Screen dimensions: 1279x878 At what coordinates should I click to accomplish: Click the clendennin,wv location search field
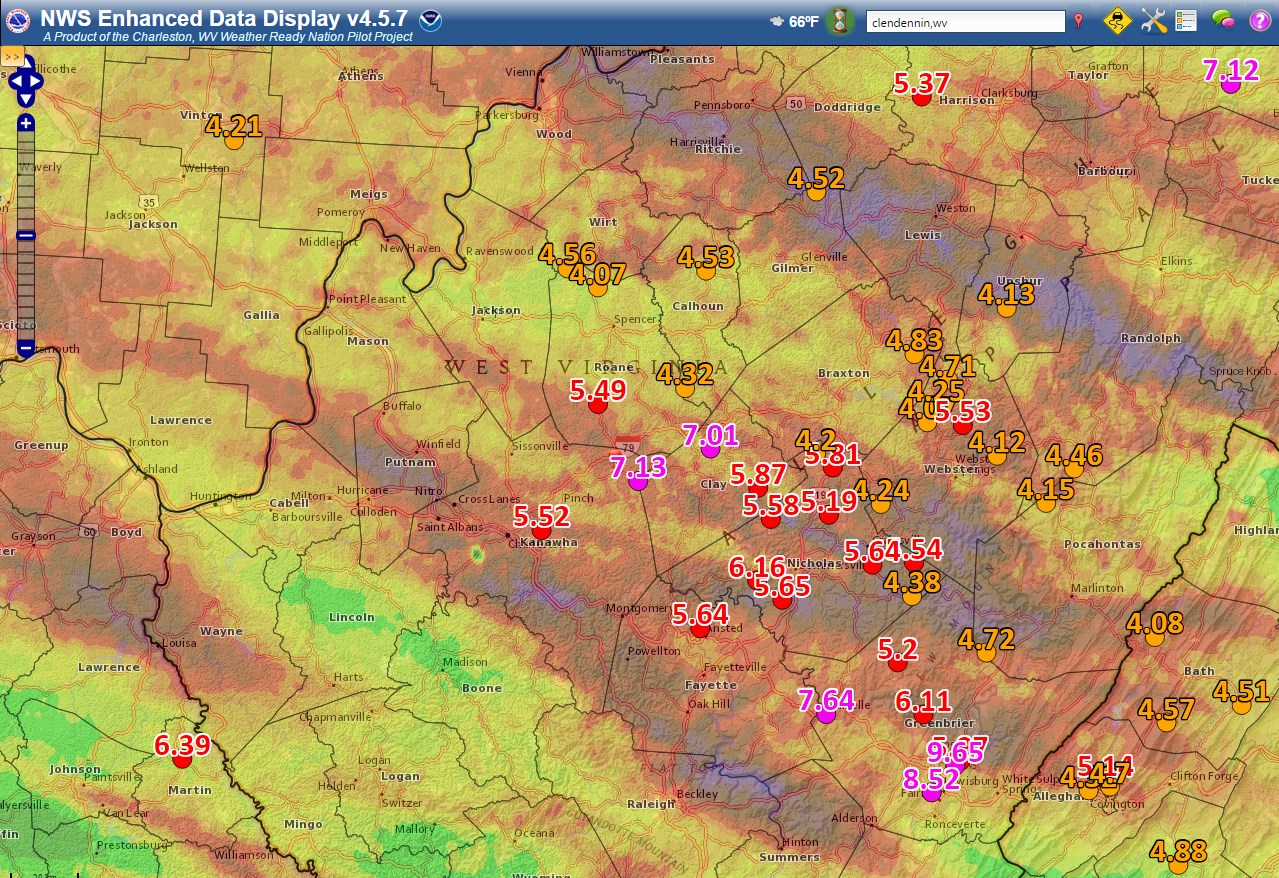tap(964, 22)
